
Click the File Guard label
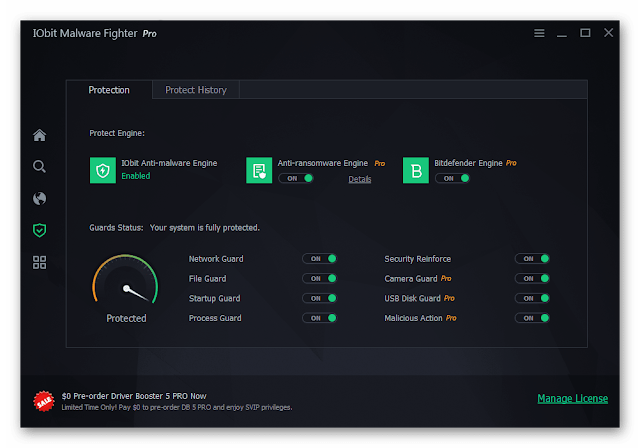point(207,279)
